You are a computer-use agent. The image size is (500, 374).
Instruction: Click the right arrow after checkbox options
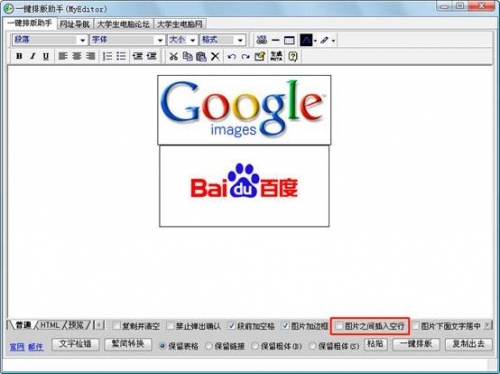(488, 325)
